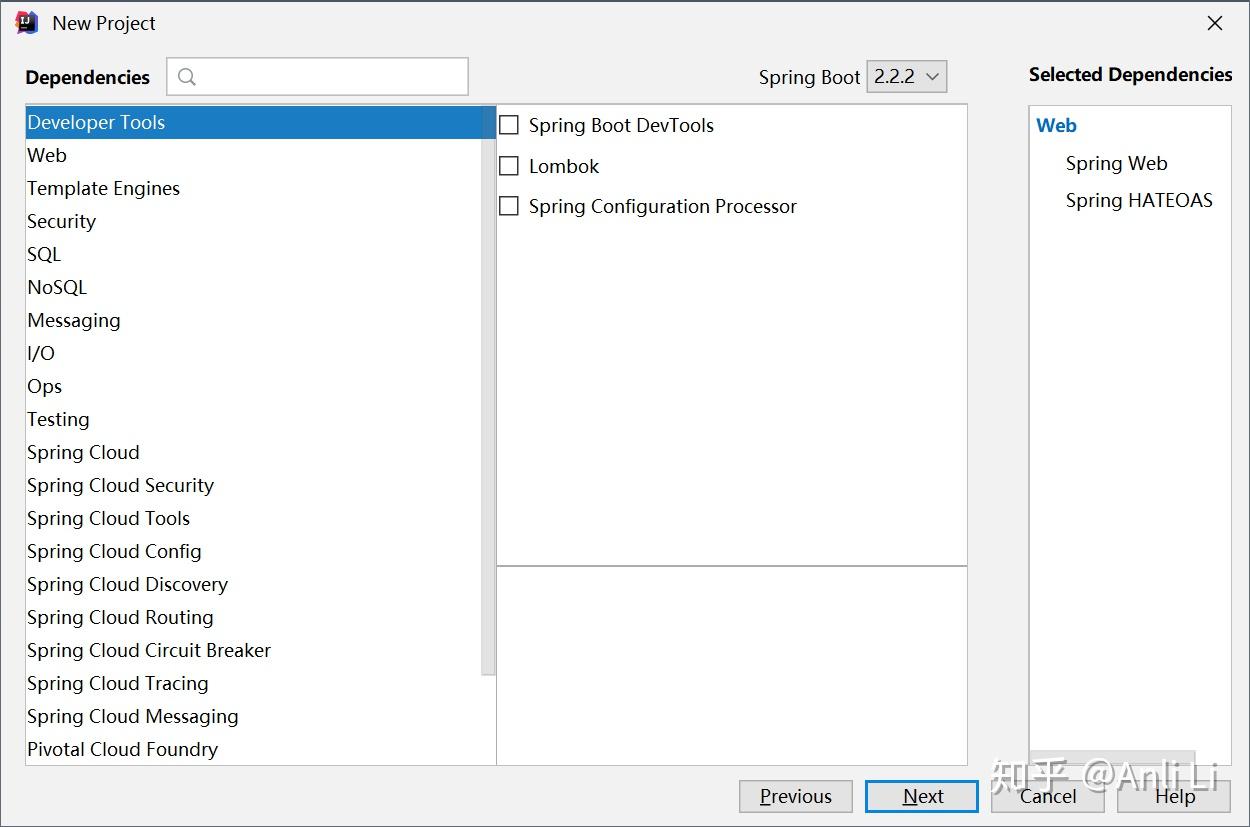
Task: Click the search magnifier icon
Action: click(x=187, y=77)
